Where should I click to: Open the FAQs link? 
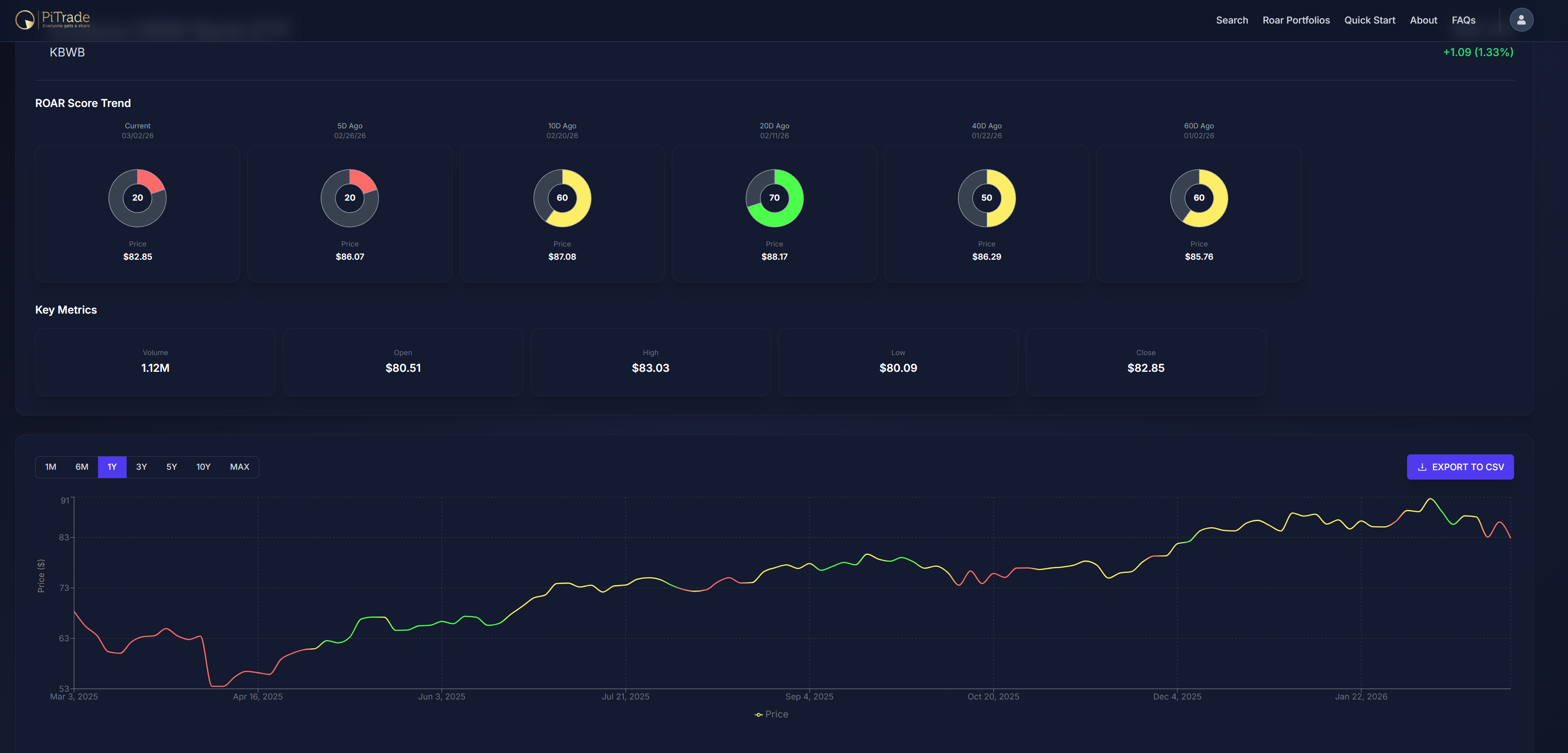[1463, 20]
